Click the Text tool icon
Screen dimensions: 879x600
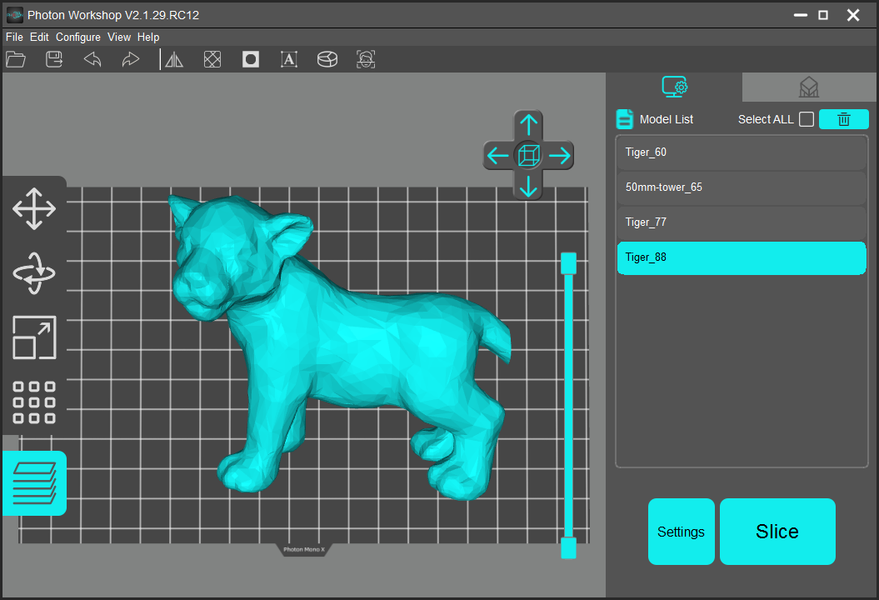point(289,59)
